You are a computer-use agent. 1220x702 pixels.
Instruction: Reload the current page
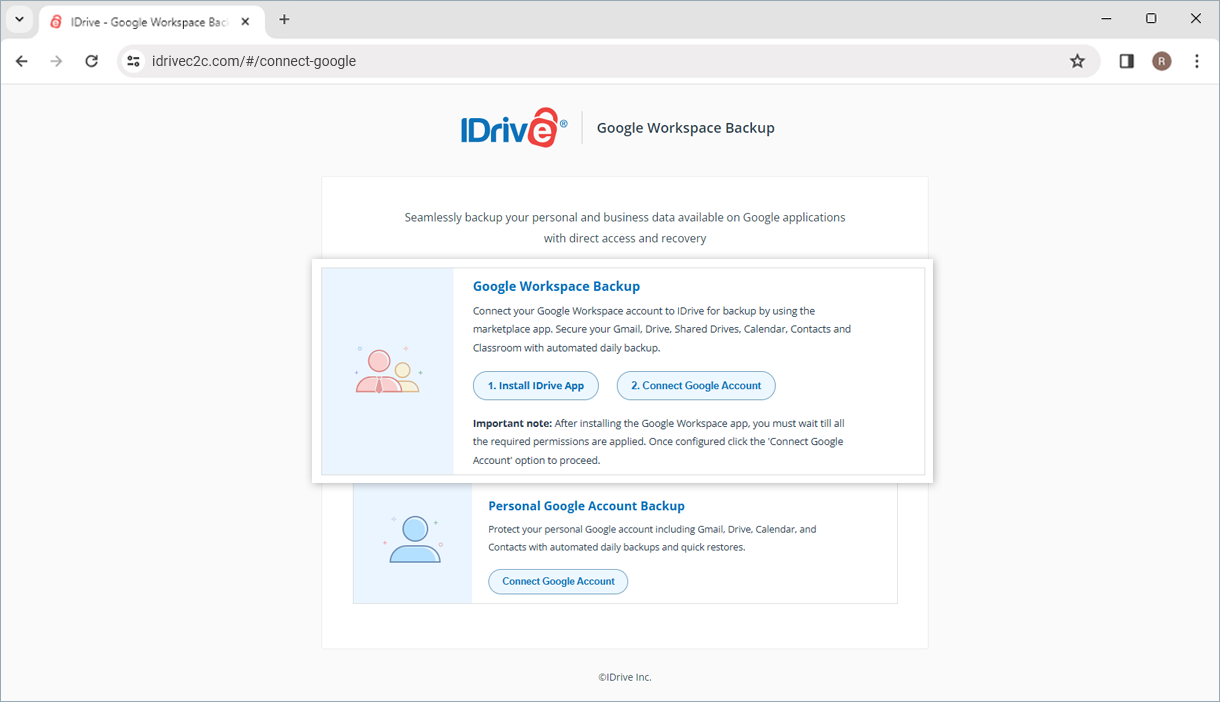point(91,61)
